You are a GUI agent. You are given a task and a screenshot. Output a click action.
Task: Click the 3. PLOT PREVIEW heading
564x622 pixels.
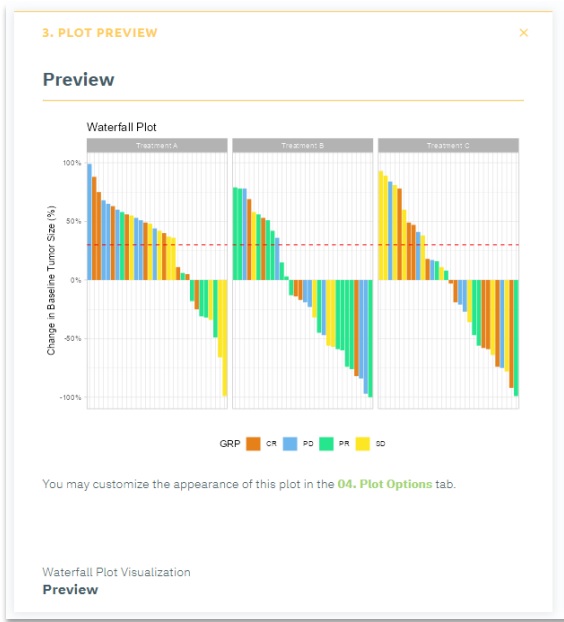coord(100,33)
